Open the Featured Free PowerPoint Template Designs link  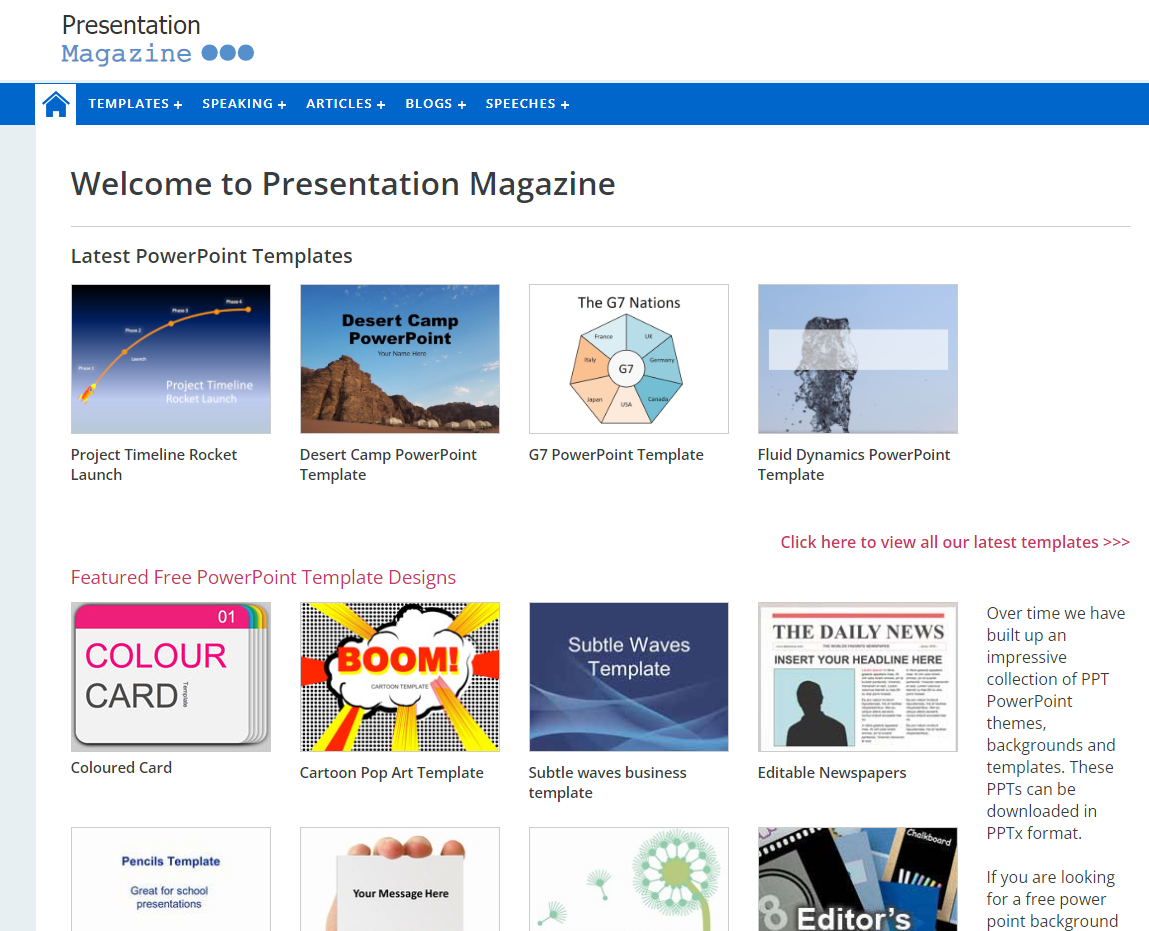263,577
